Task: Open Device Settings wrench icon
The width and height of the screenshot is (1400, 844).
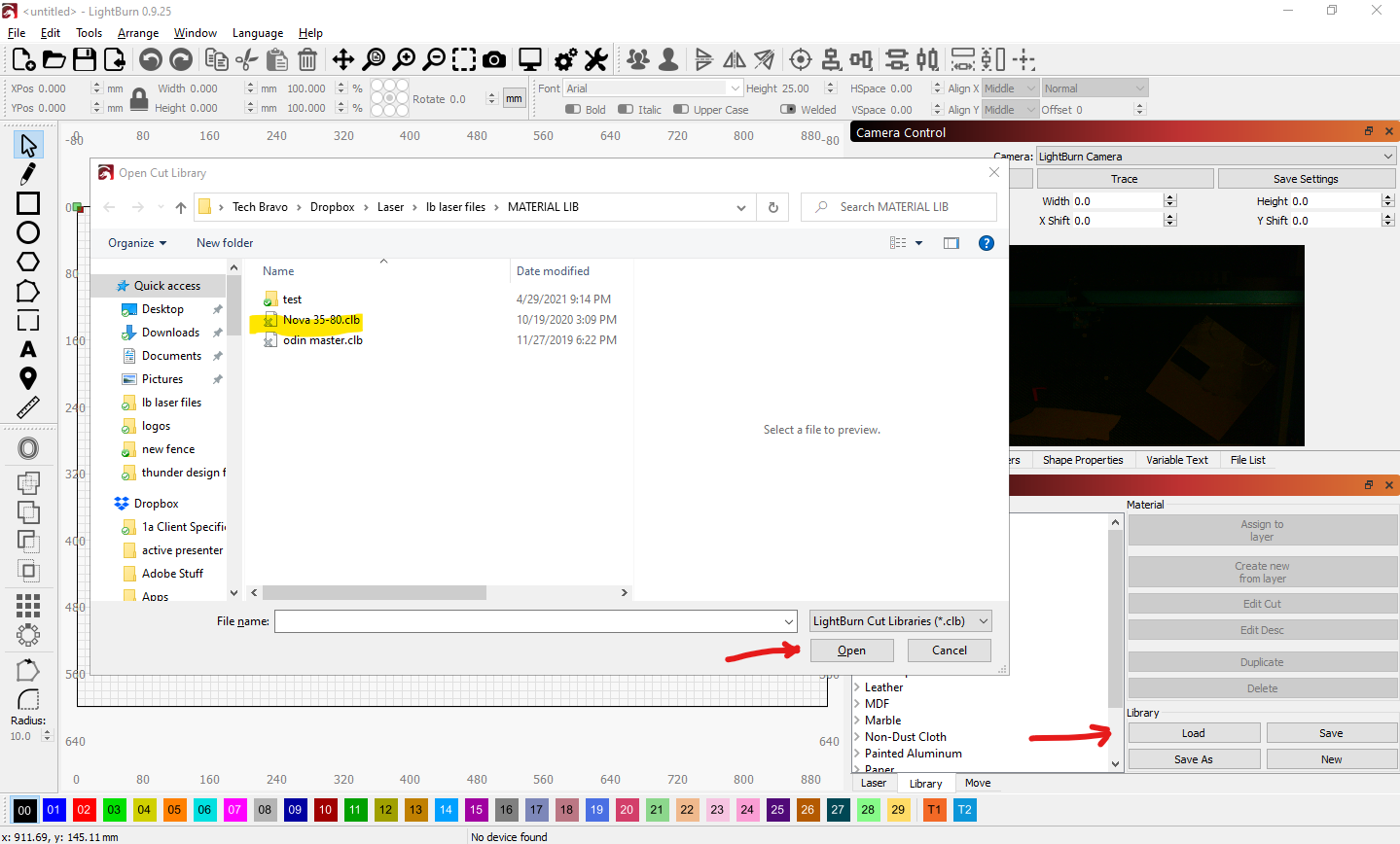Action: 595,60
